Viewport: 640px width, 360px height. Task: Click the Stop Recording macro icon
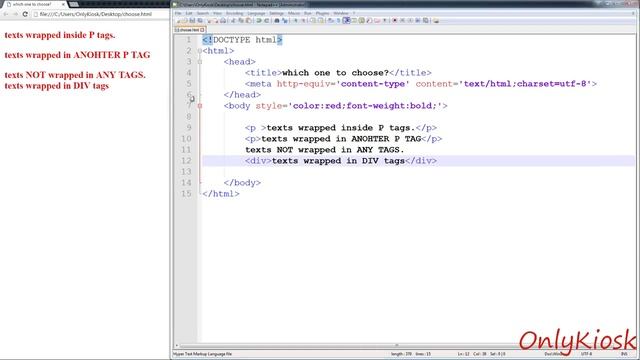tap(402, 20)
